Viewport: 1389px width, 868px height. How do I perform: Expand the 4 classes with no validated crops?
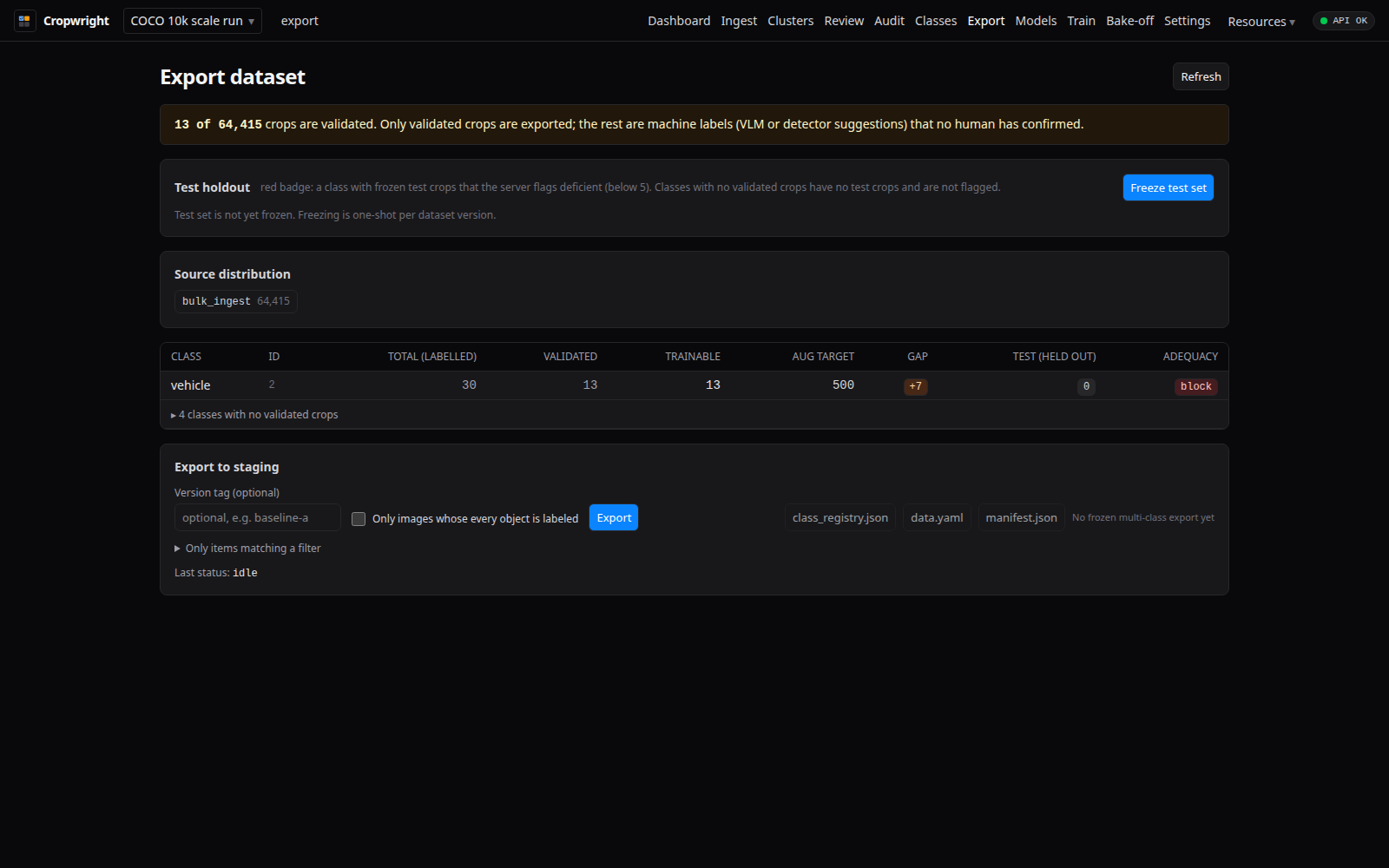pos(254,415)
